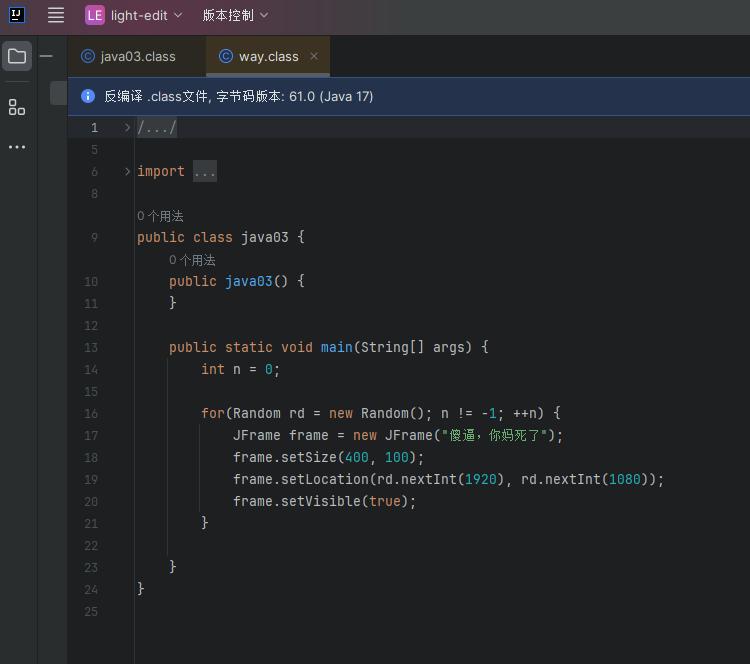Hide the side panel with minus icon
This screenshot has width=750, height=664.
coord(46,56)
